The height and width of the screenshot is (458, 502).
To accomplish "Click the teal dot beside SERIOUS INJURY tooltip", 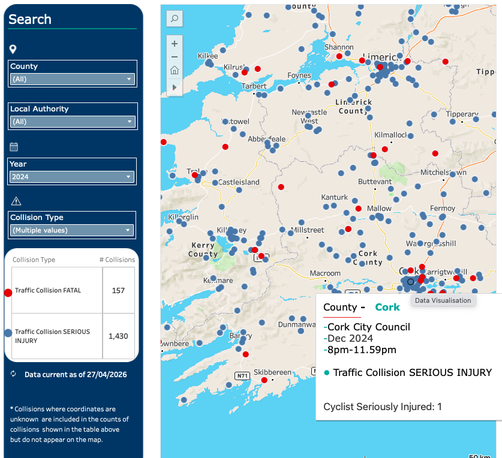I will click(x=327, y=373).
